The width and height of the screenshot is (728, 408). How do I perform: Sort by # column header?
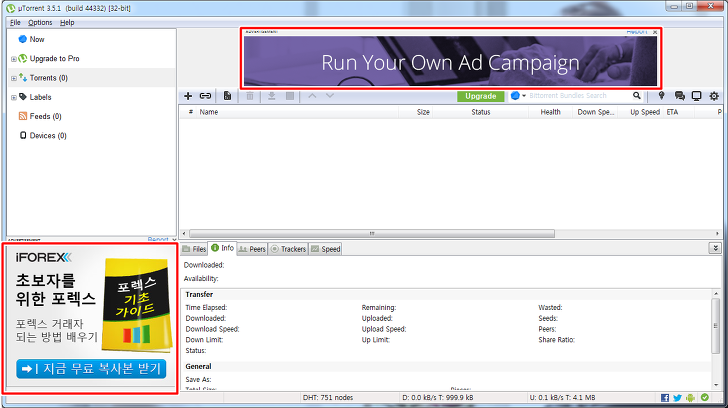(190, 112)
